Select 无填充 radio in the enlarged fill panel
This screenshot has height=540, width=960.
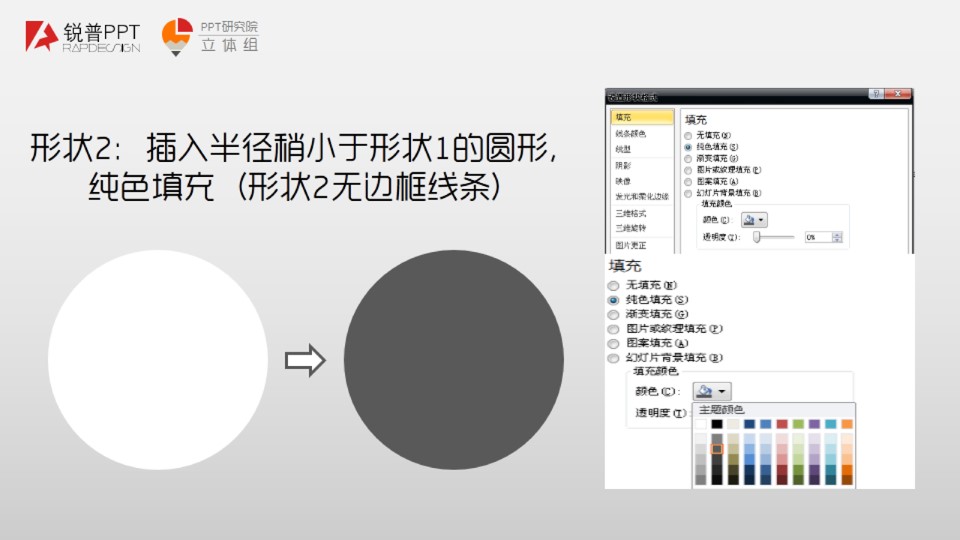pos(614,285)
